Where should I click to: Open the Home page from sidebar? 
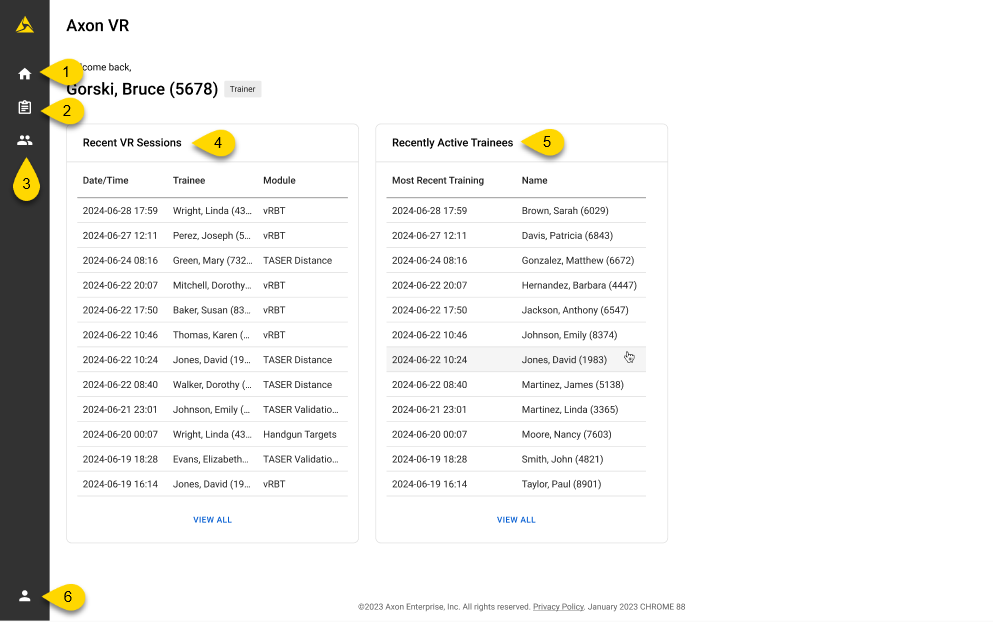click(25, 73)
